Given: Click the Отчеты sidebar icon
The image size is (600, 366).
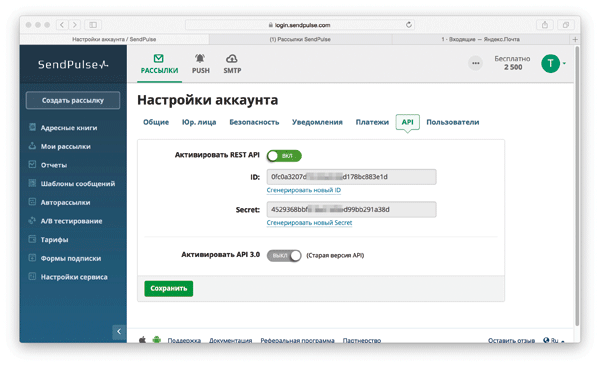Looking at the screenshot, I should click(33, 165).
